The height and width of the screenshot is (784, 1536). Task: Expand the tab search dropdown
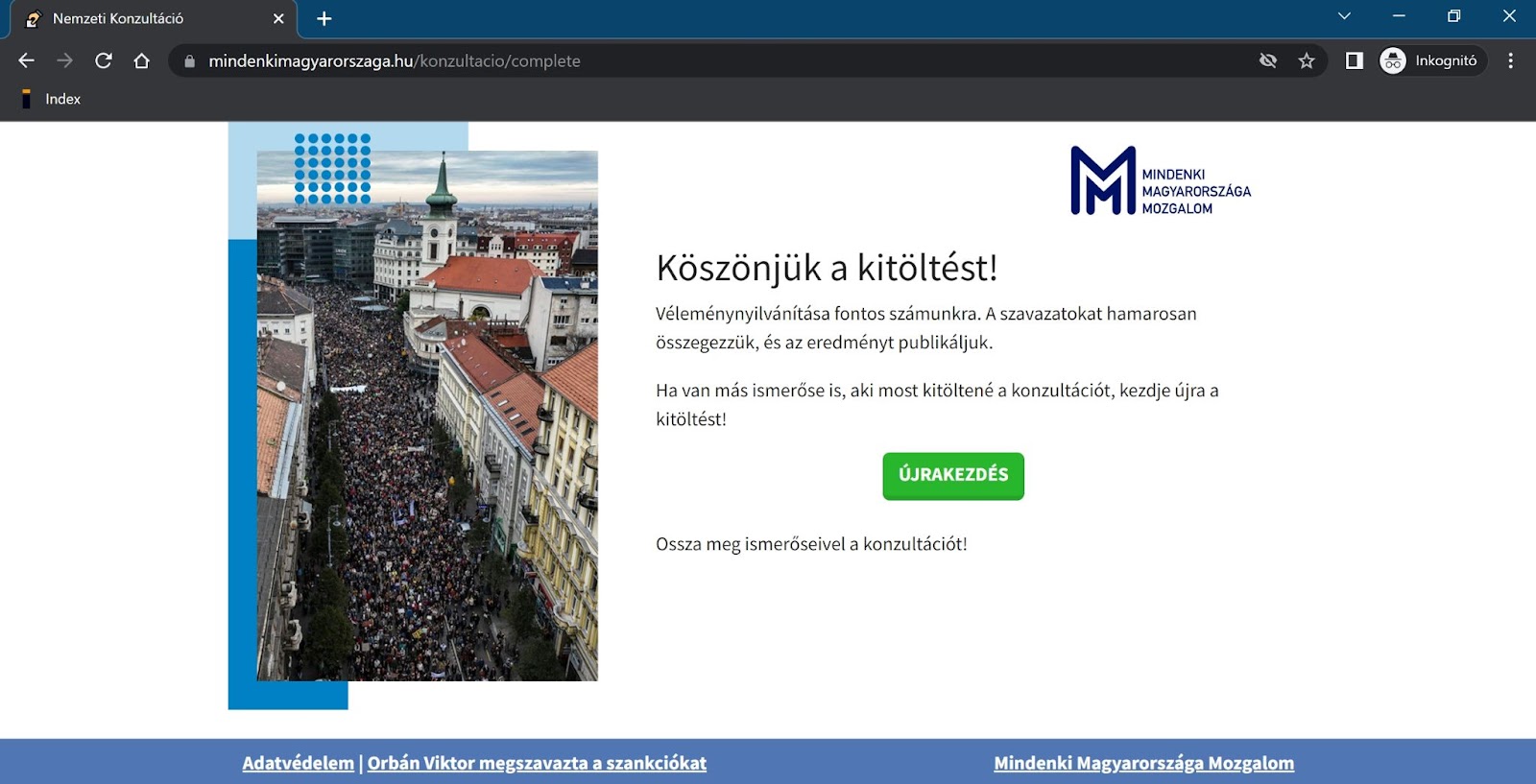pos(1344,16)
